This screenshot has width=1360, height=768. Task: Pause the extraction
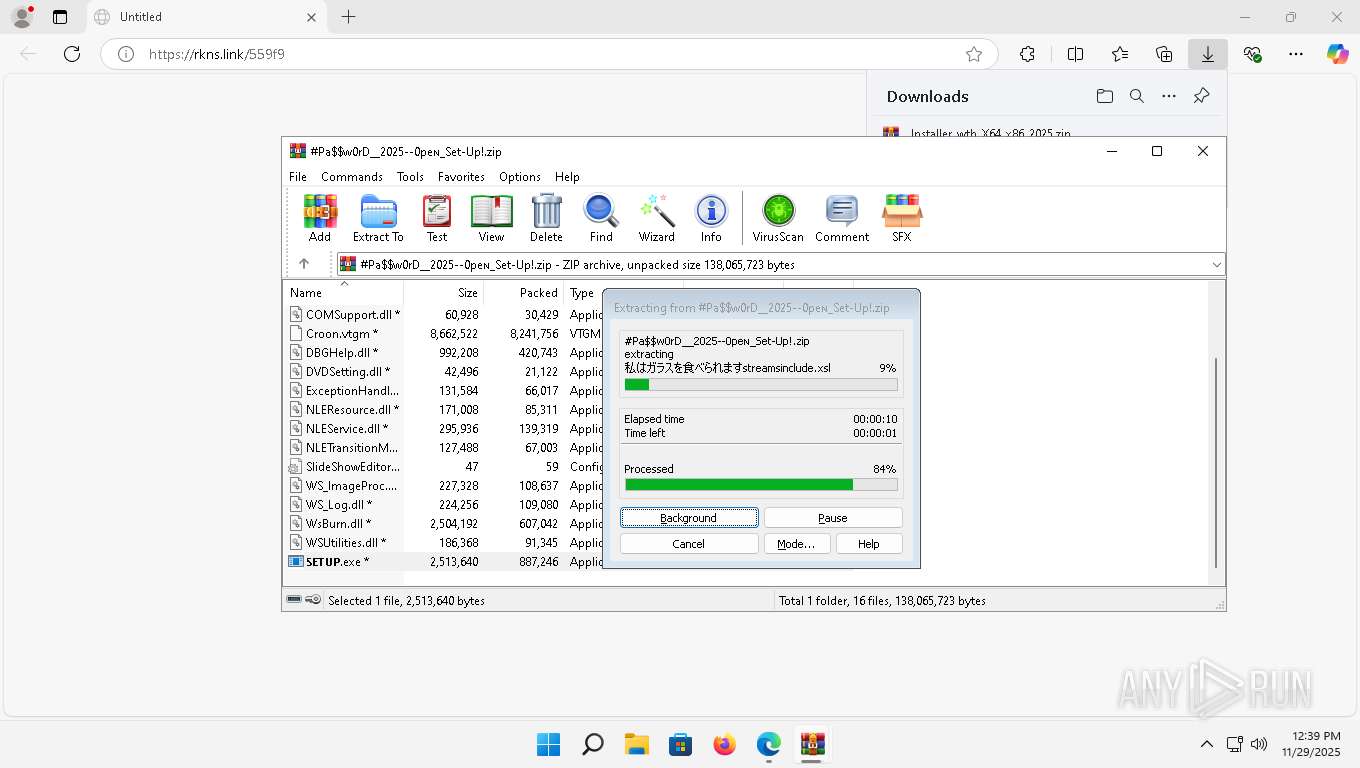coord(833,518)
